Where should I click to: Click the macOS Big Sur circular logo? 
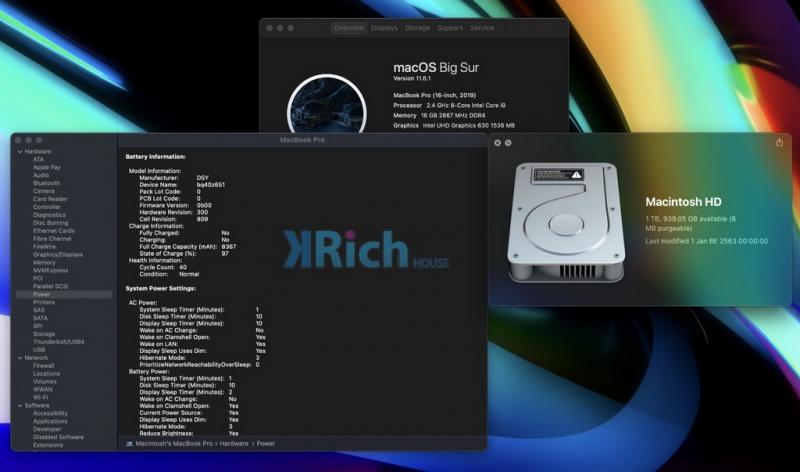[x=327, y=106]
